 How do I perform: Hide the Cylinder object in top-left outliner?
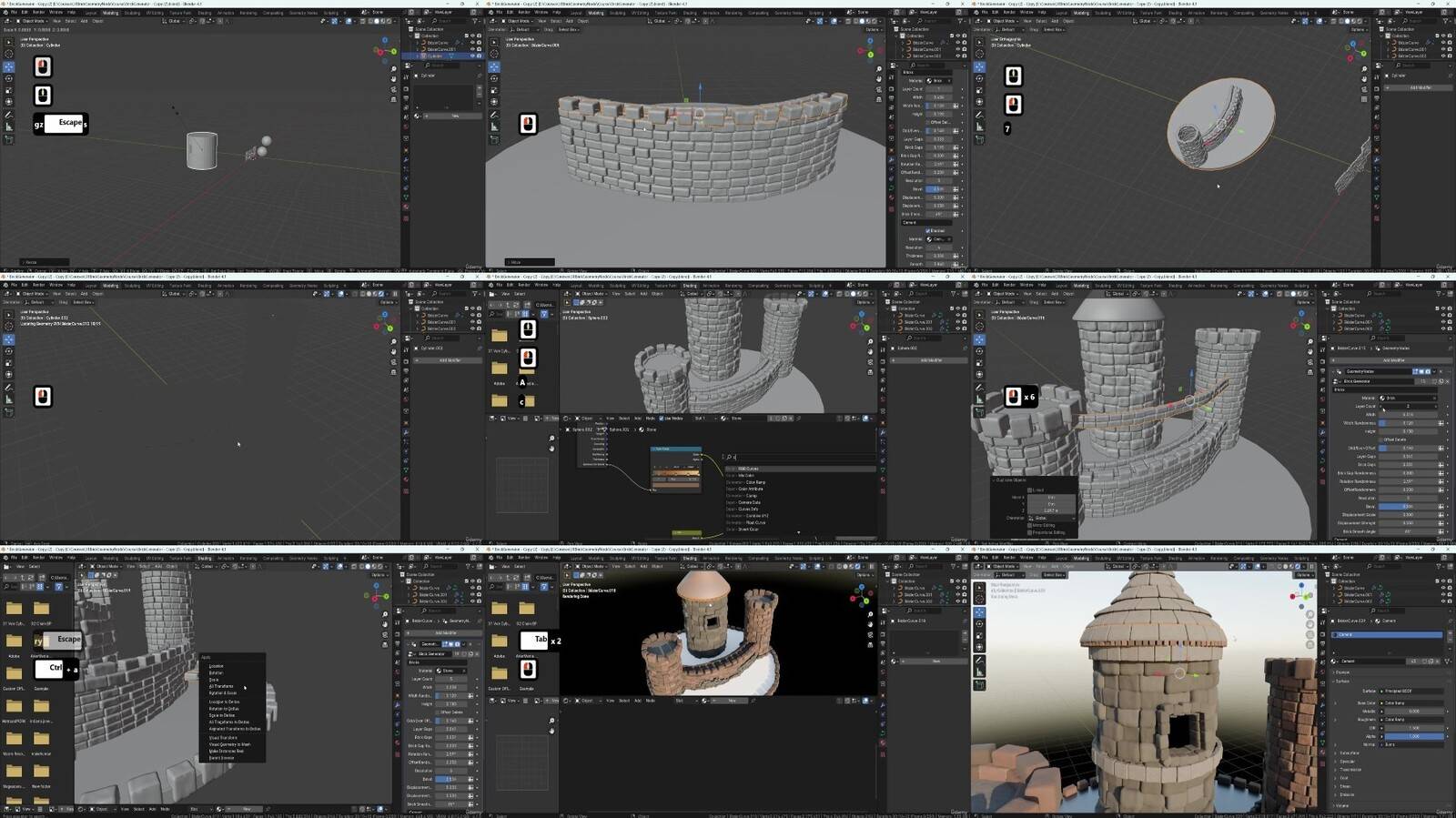tap(472, 56)
